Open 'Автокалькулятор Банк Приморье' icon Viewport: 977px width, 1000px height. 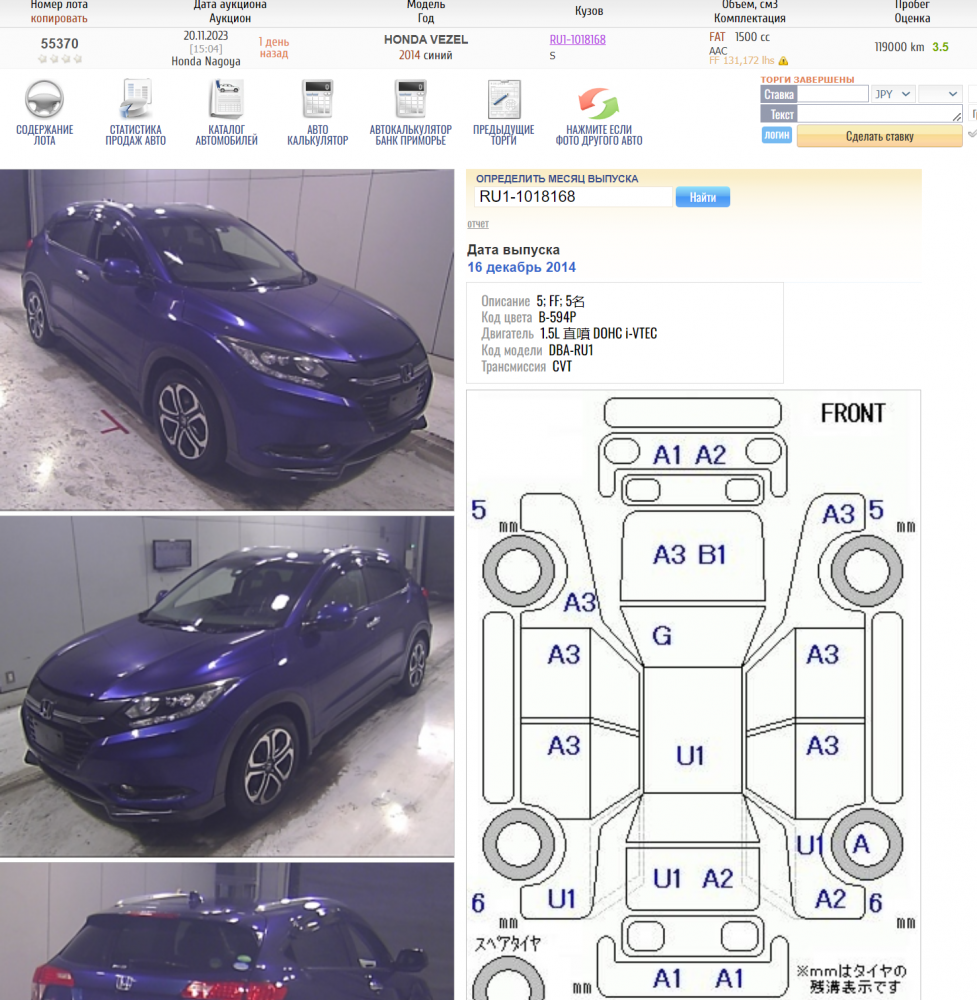pyautogui.click(x=410, y=101)
